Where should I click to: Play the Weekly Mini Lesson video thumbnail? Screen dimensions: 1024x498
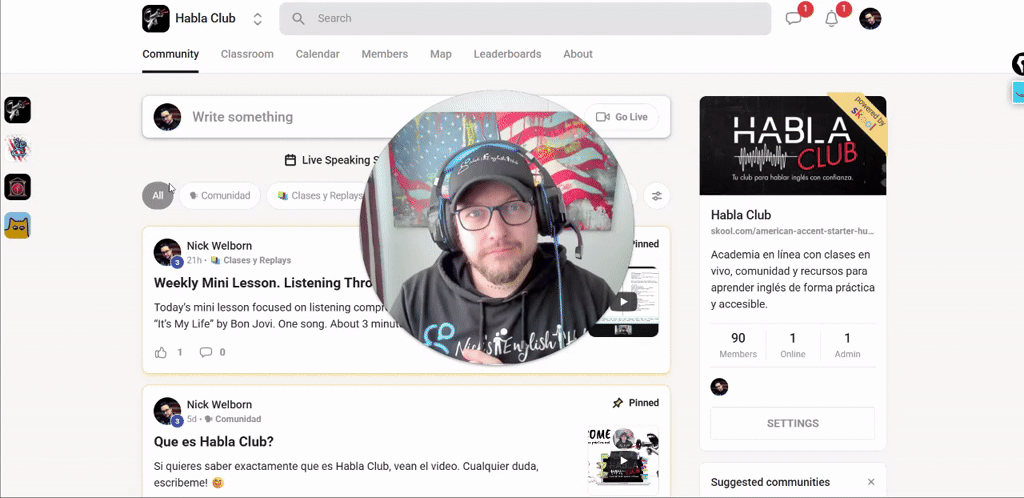click(x=624, y=302)
